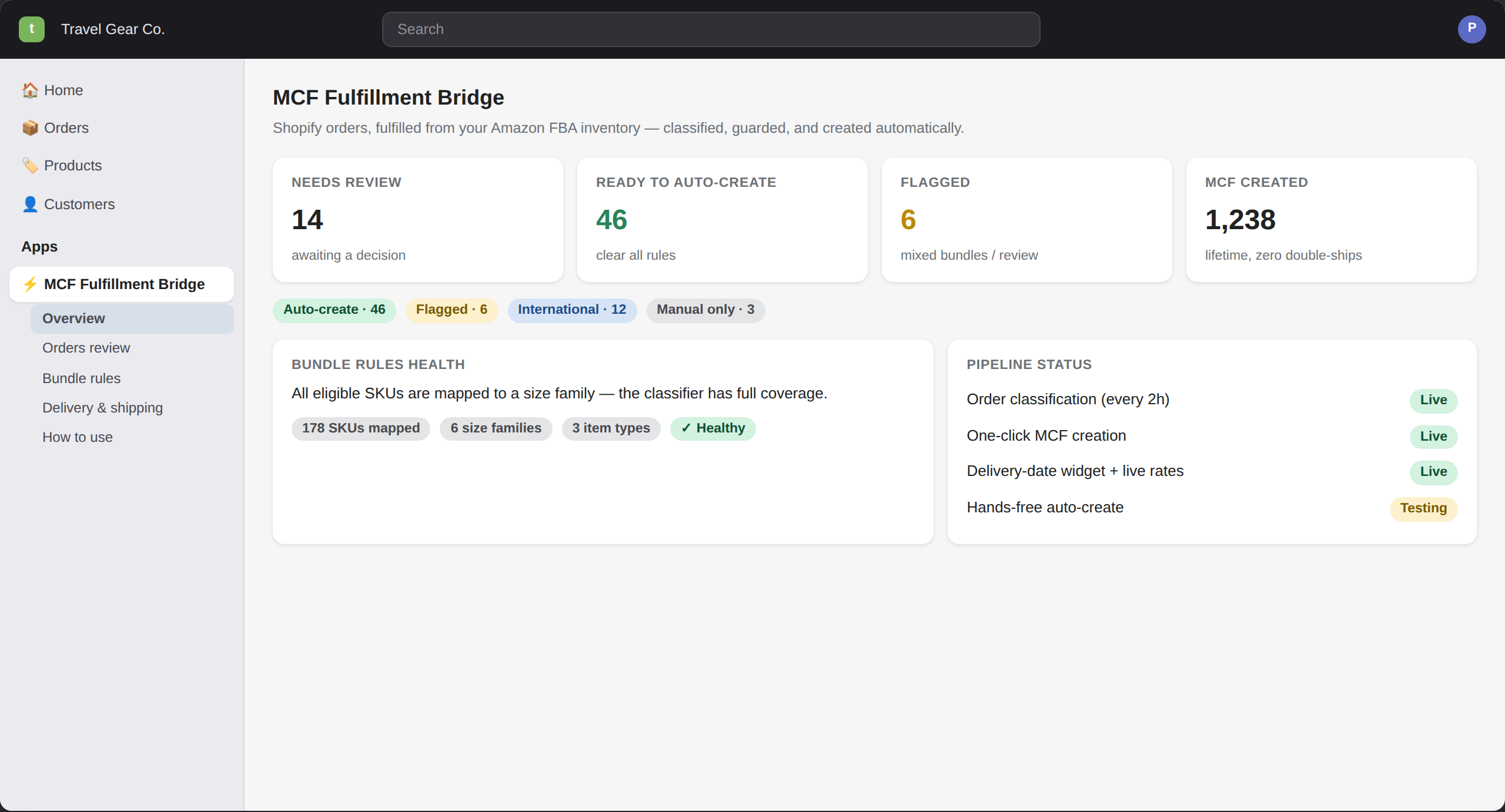Select the Flagged · 6 pill
The width and height of the screenshot is (1505, 812).
point(451,310)
